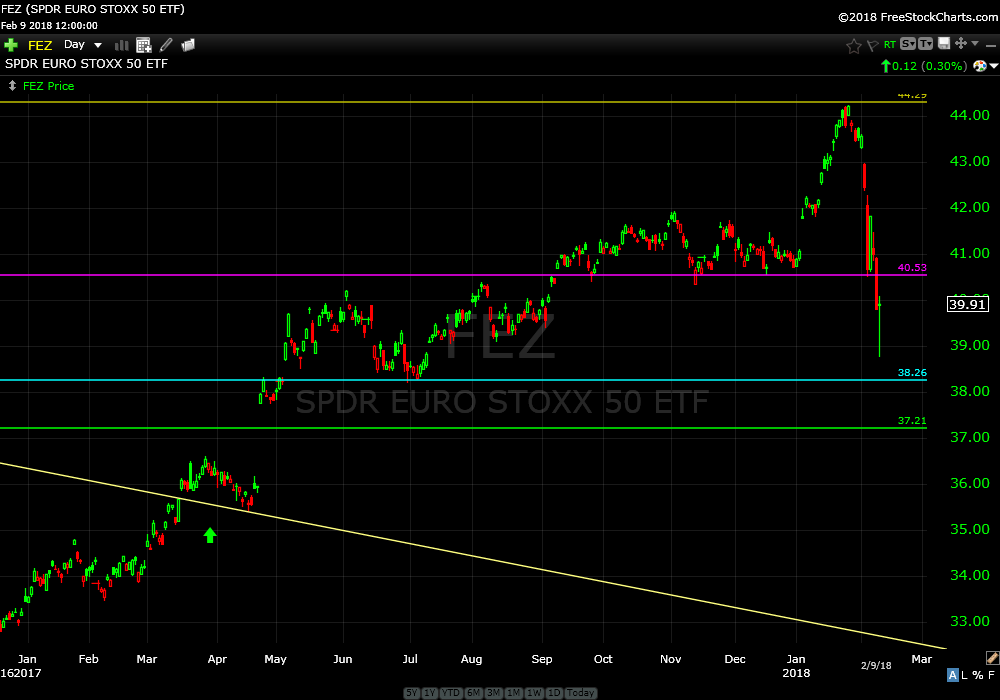Open the S dropdown menu
This screenshot has height=700, width=1000.
(x=907, y=44)
